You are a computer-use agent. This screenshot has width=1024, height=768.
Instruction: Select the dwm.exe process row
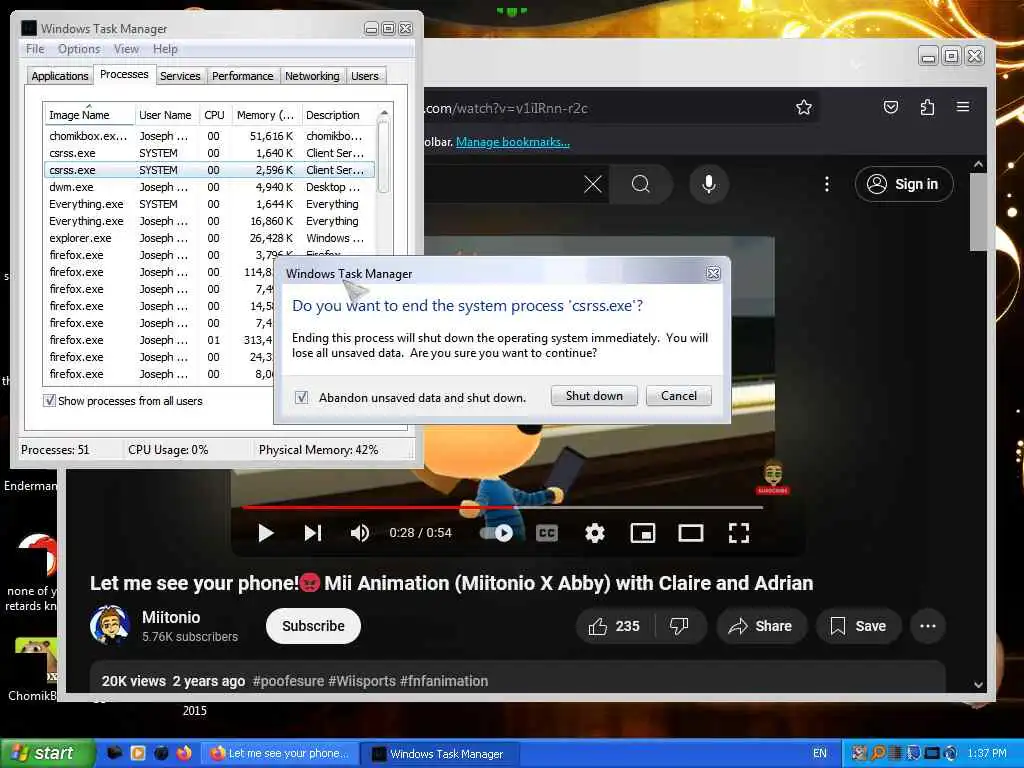(x=209, y=187)
